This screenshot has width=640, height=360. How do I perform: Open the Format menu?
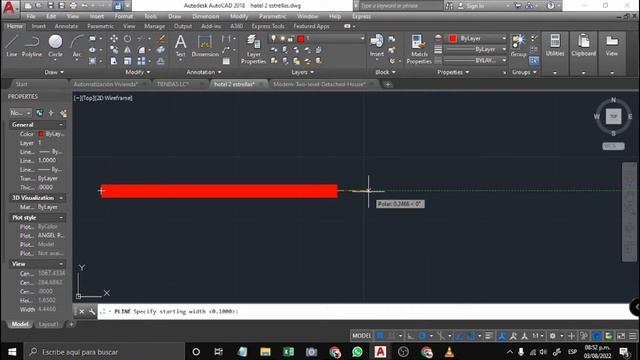(123, 16)
